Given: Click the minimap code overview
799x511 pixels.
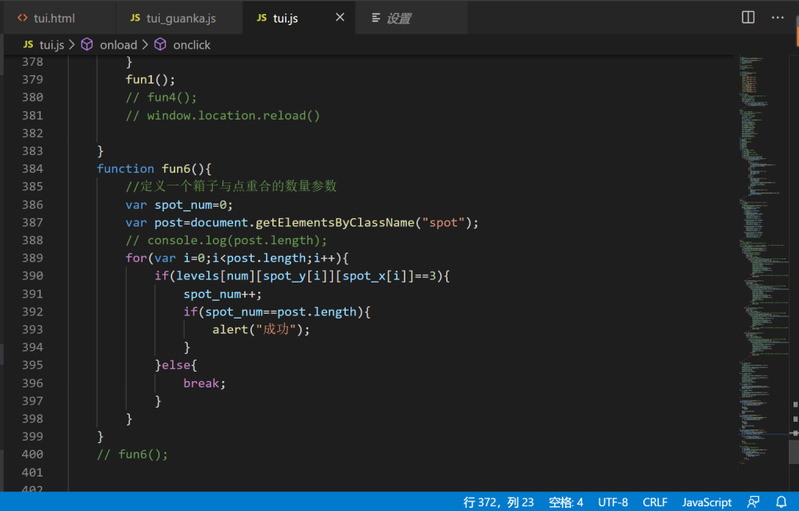Looking at the screenshot, I should (x=762, y=260).
